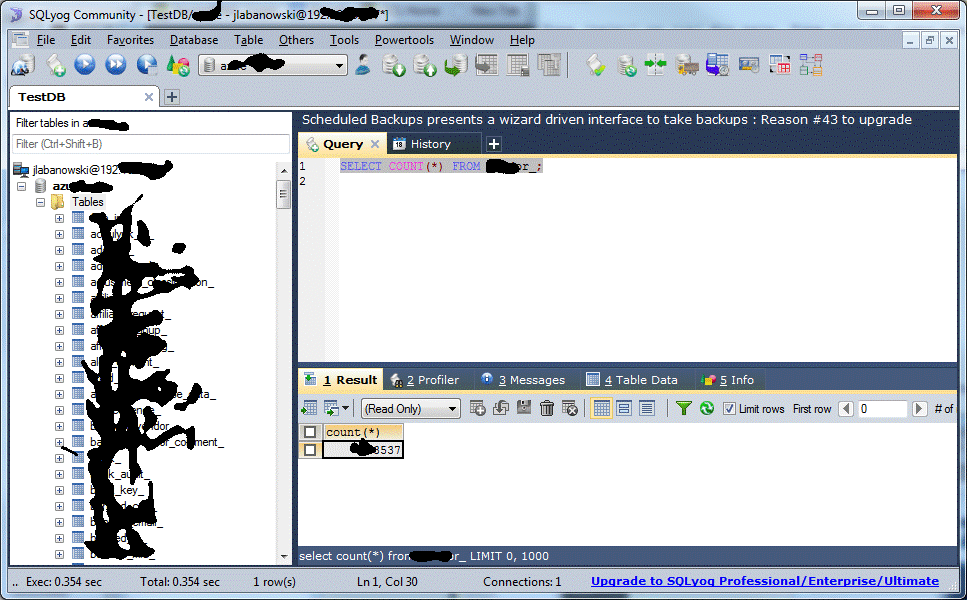Step First row value forward with arrow

pyautogui.click(x=919, y=408)
